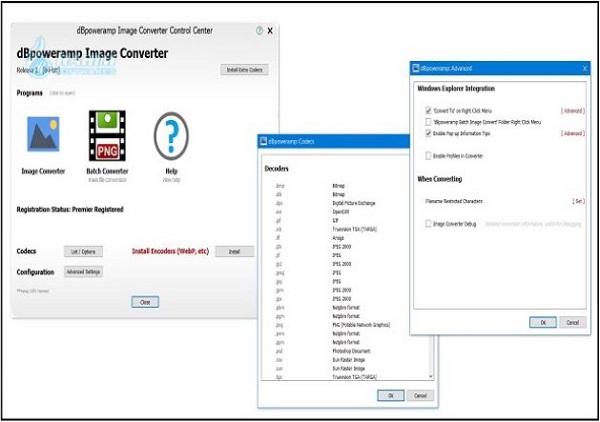Click Registration Status: Premier Registered text
The image size is (600, 422).
click(70, 209)
